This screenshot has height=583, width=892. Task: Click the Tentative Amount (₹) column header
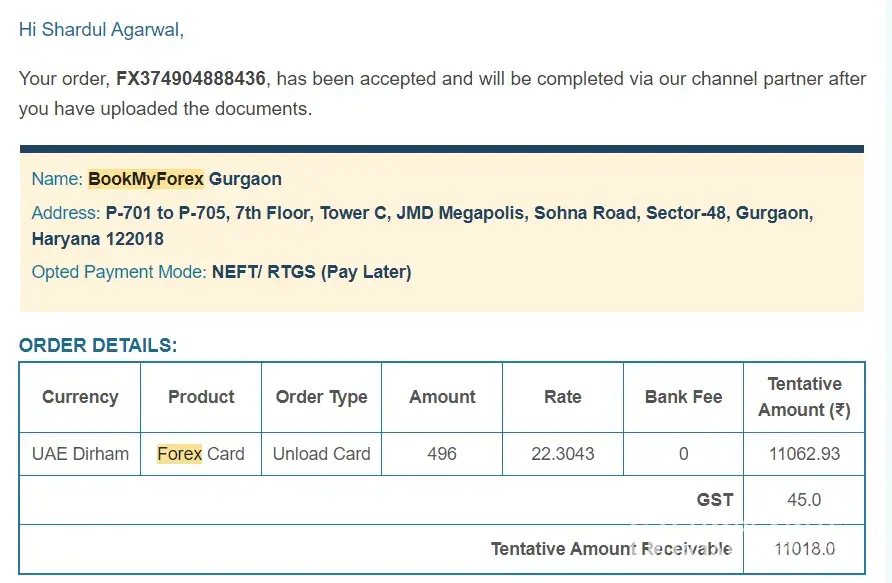[804, 397]
